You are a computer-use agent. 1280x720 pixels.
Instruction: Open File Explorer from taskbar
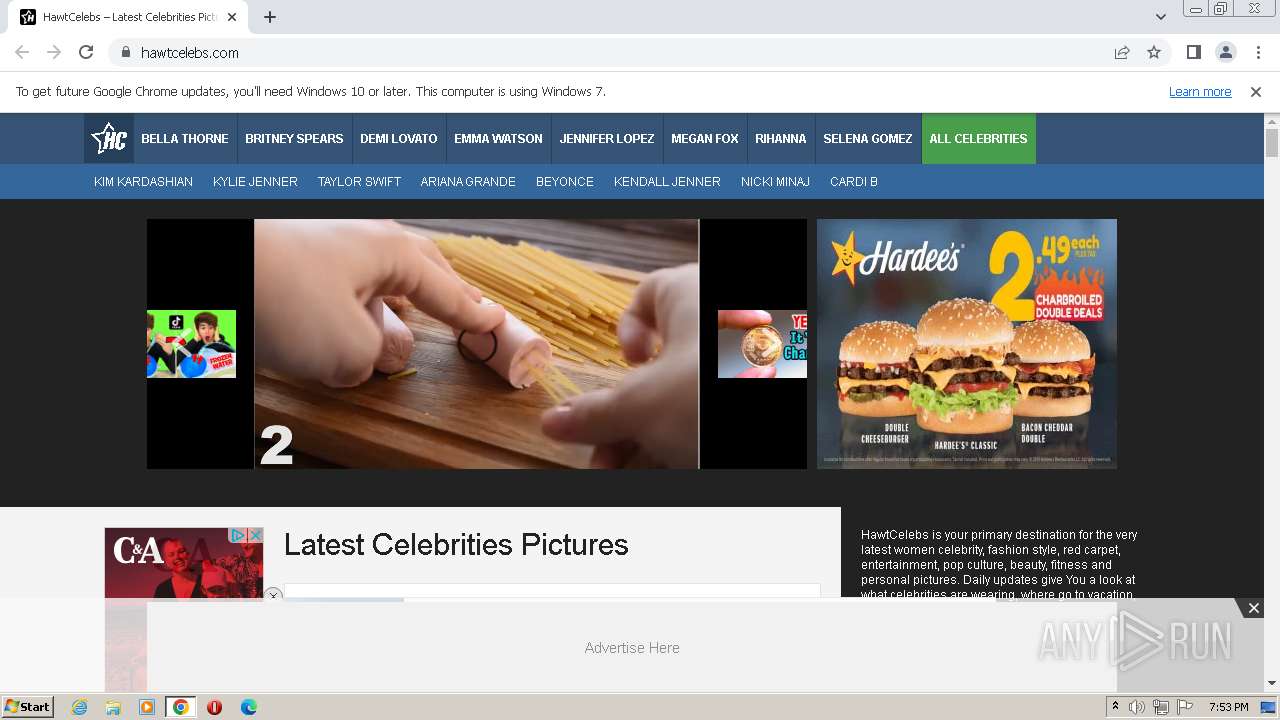(113, 707)
